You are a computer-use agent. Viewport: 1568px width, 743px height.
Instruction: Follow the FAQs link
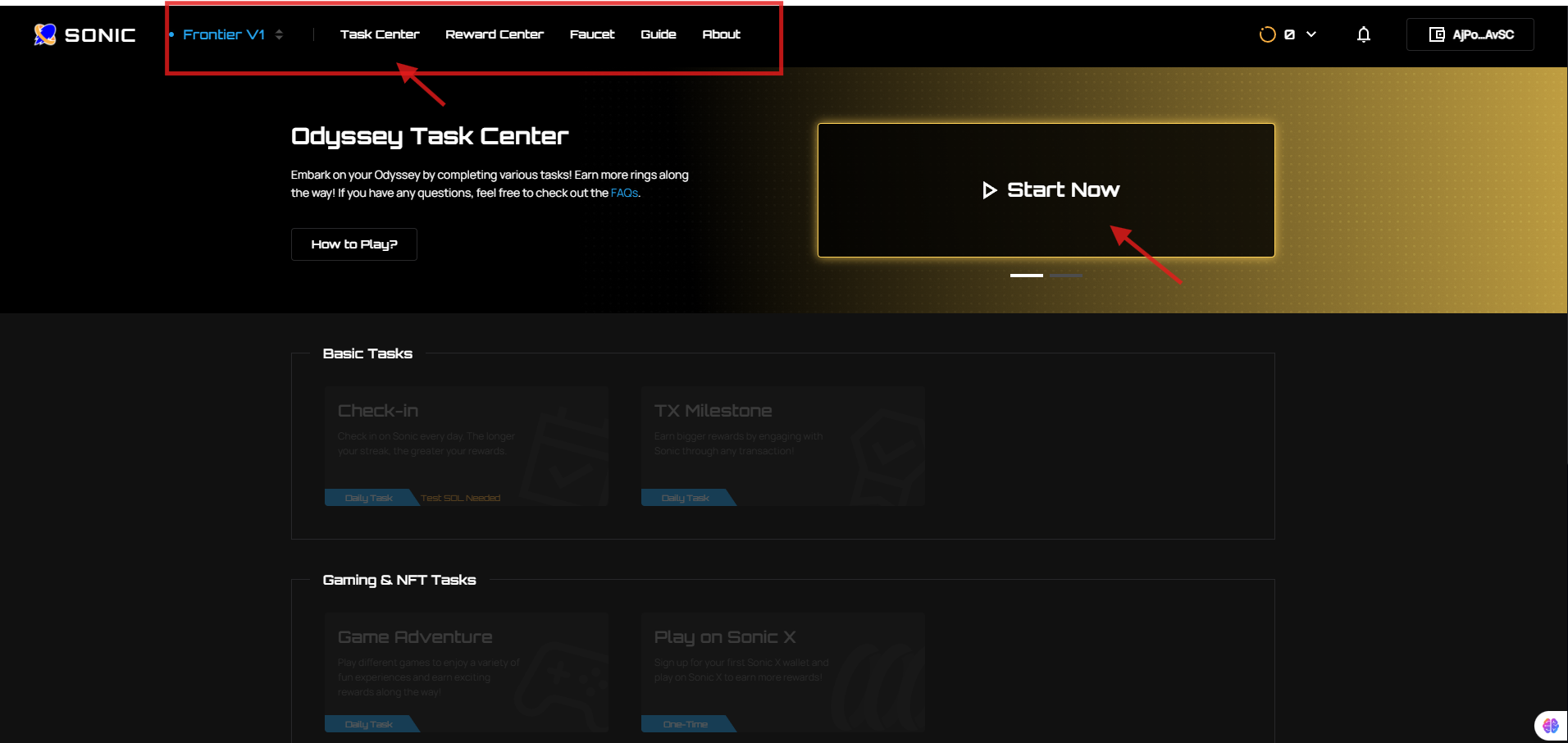[x=624, y=193]
